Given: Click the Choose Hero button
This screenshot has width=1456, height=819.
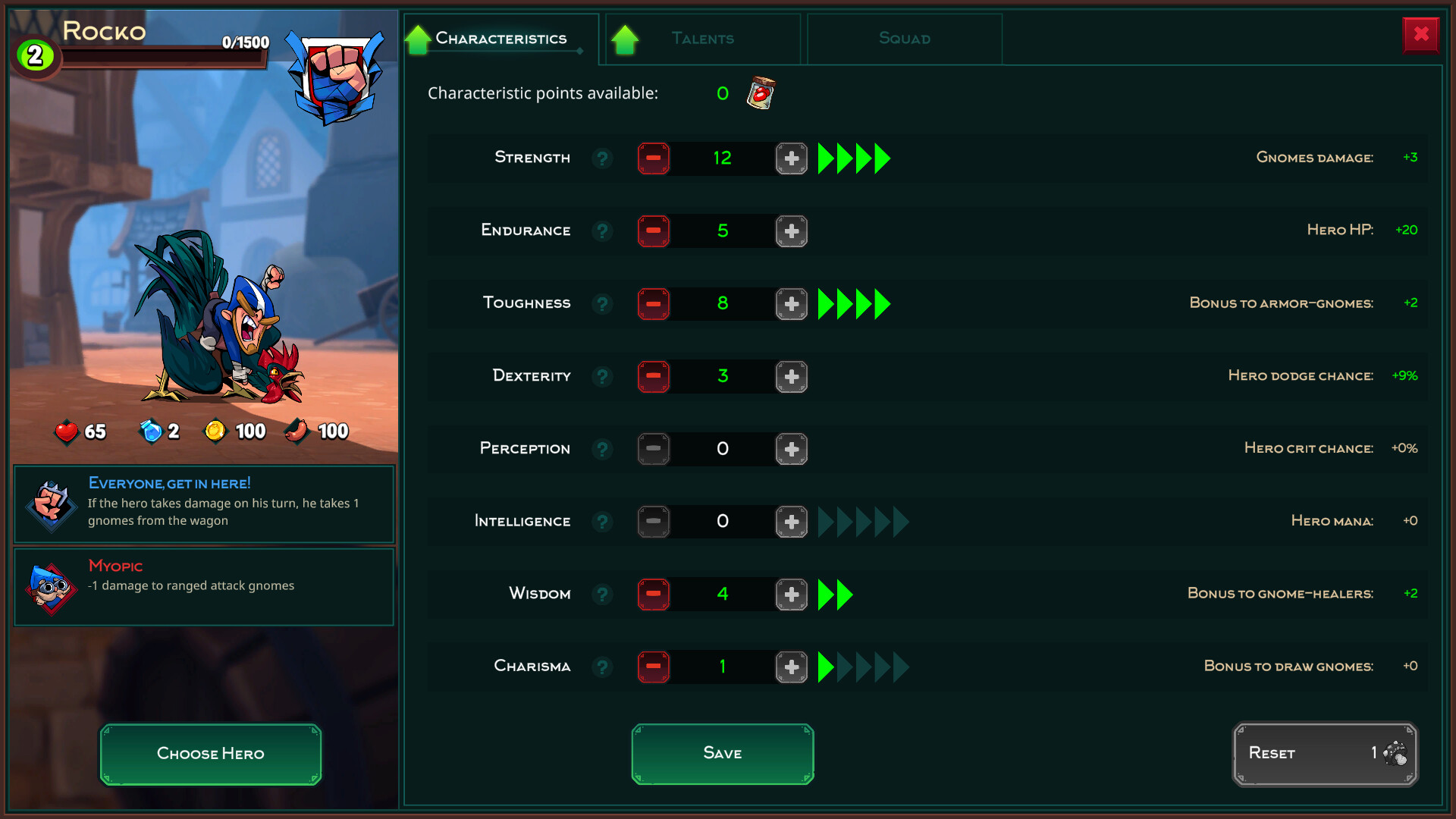Looking at the screenshot, I should [209, 752].
